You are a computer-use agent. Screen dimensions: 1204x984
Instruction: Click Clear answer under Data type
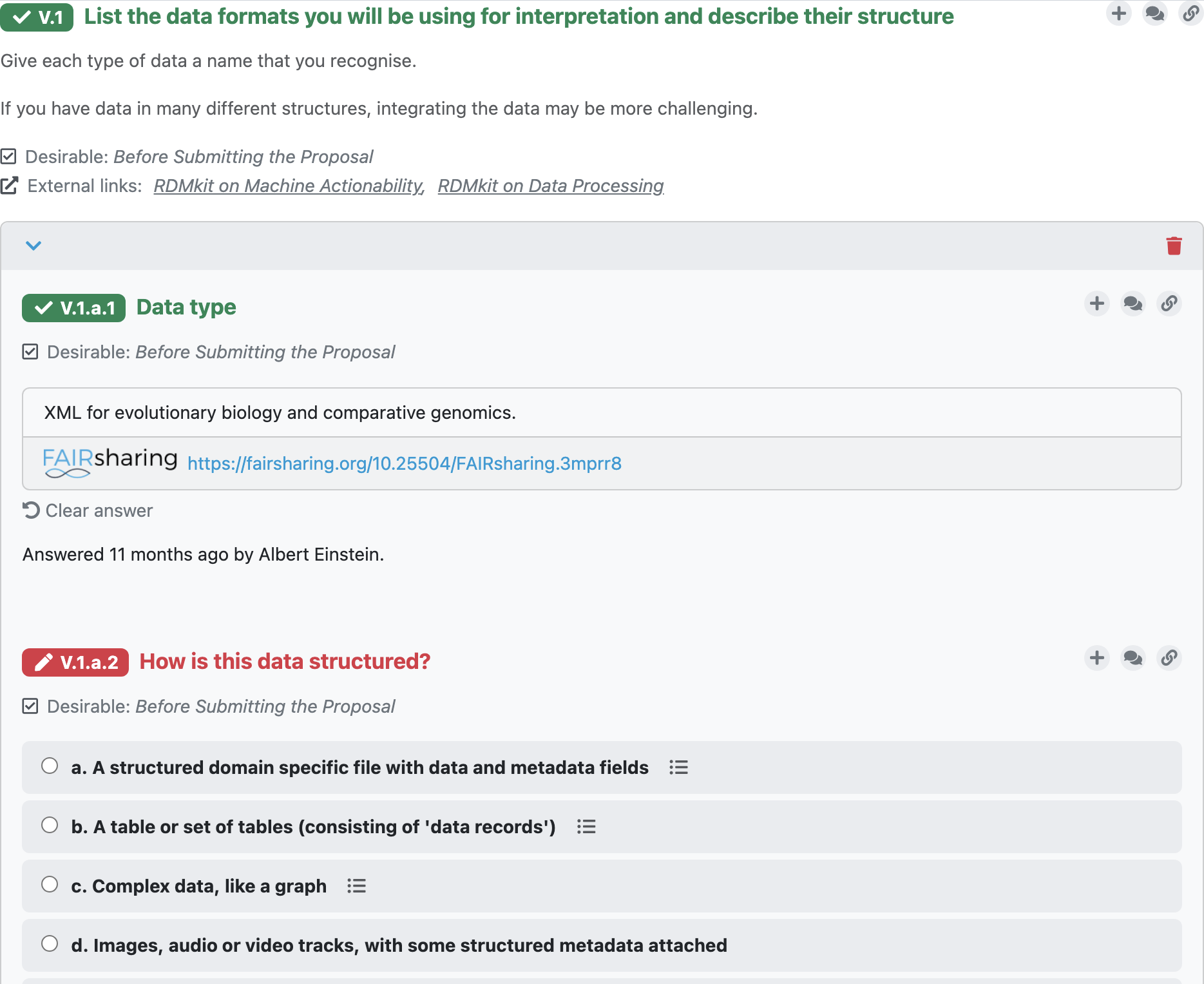point(88,510)
